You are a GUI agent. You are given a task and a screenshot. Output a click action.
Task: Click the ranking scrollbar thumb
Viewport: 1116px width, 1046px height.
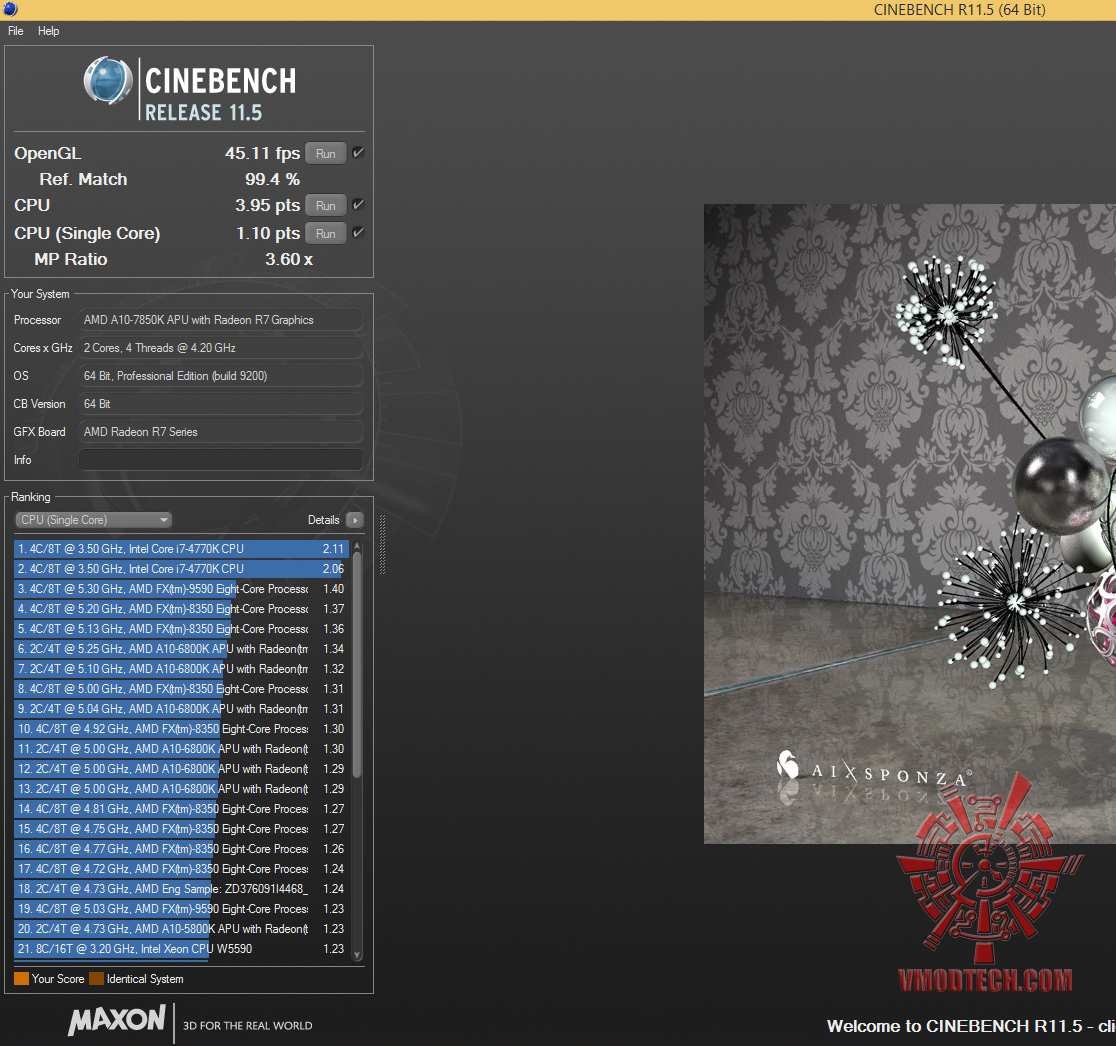(357, 665)
